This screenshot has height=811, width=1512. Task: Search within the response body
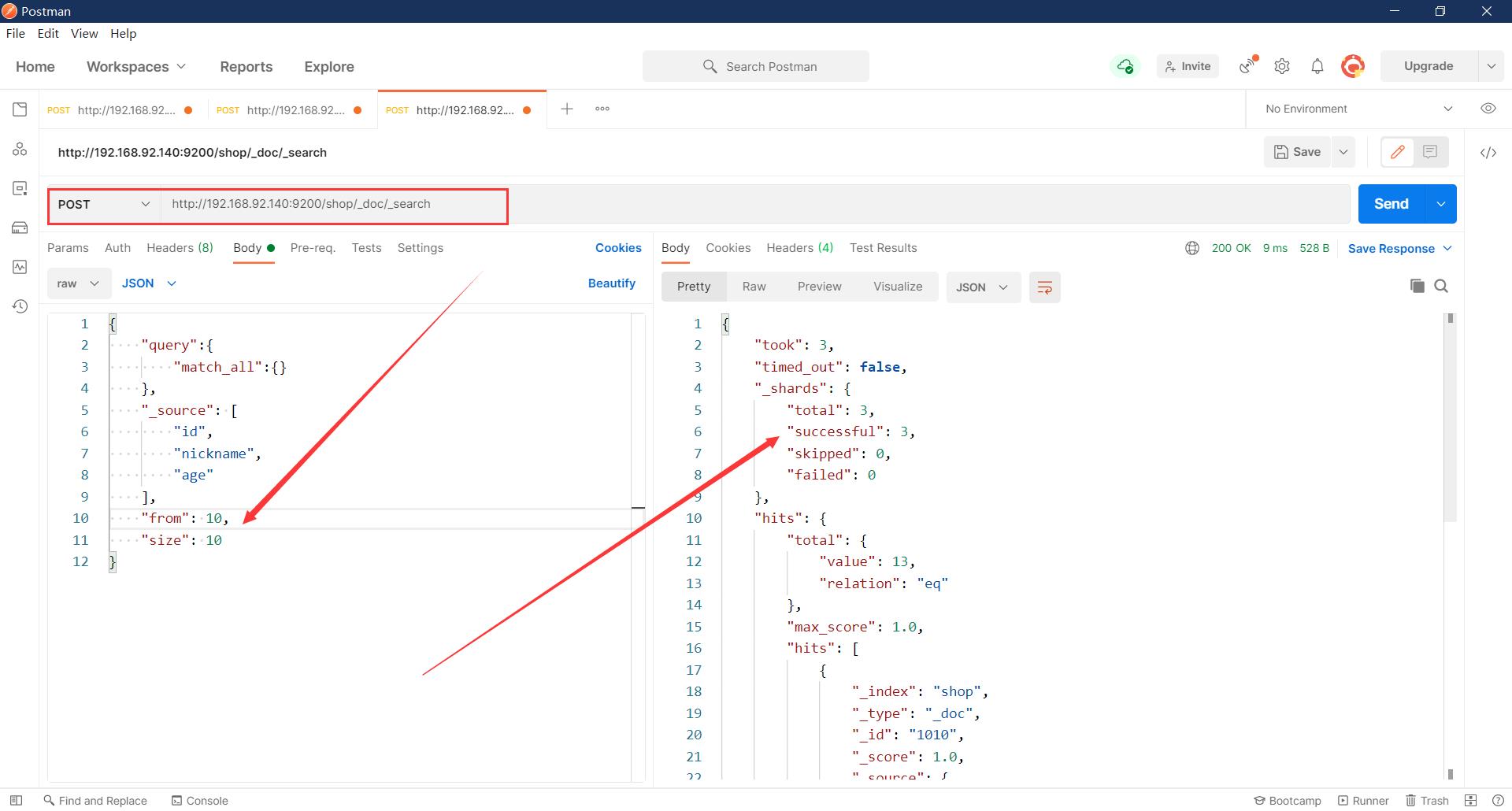(1442, 286)
